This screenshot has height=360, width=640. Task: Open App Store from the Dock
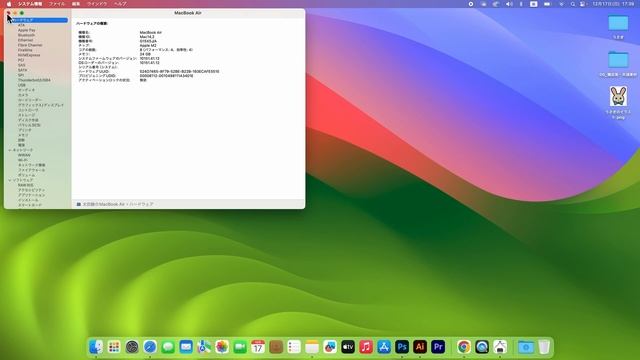click(384, 347)
